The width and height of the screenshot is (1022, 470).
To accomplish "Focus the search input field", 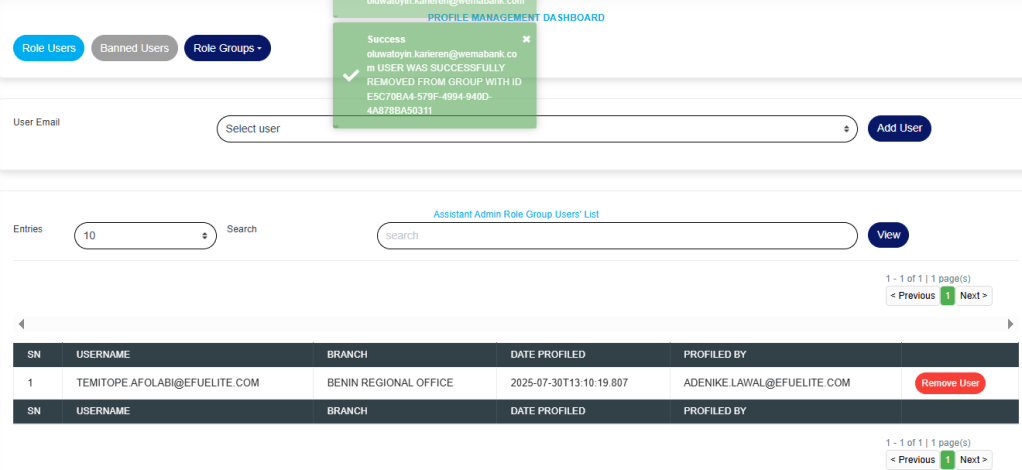I will tap(617, 236).
